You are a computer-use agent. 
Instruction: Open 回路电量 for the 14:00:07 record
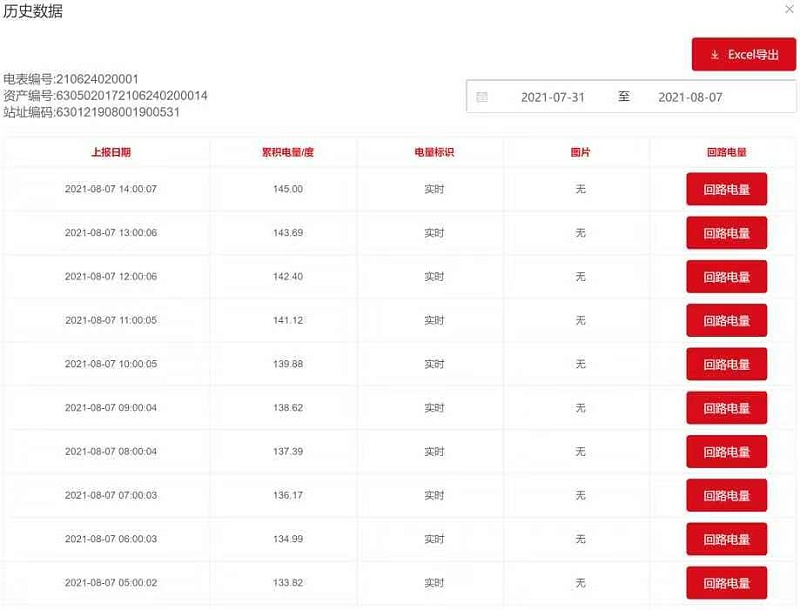726,189
